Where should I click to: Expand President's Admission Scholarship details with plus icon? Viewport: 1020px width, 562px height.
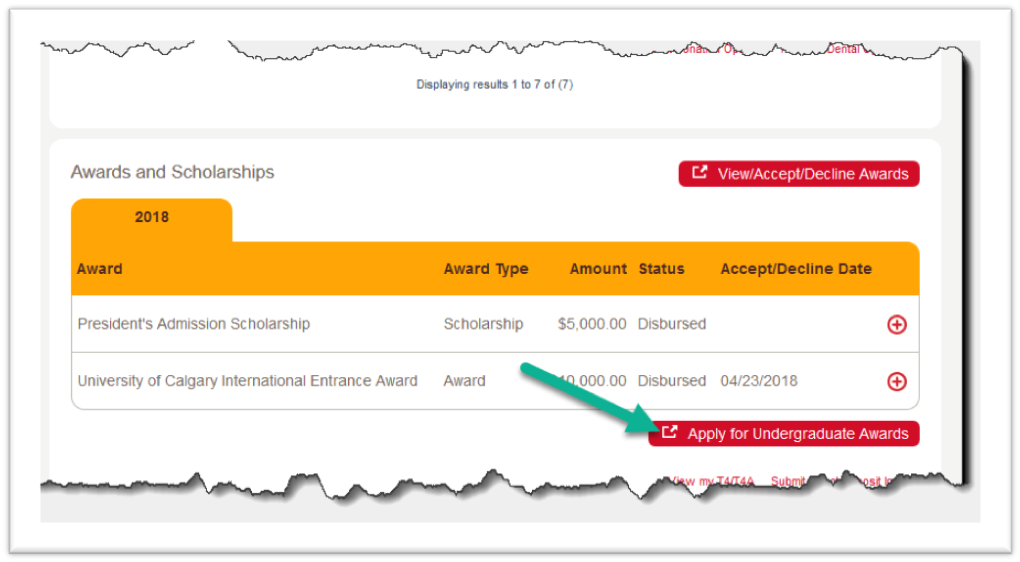[x=897, y=324]
